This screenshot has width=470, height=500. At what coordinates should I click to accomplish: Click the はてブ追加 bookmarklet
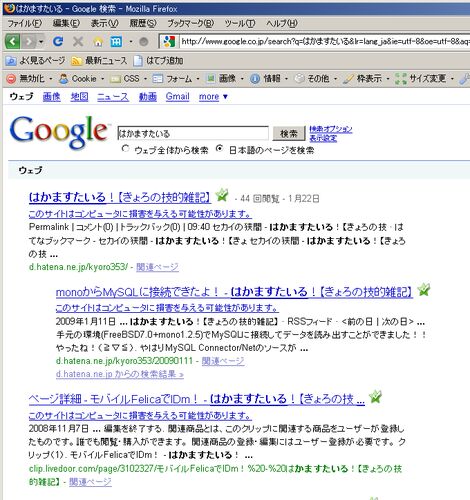[x=158, y=60]
